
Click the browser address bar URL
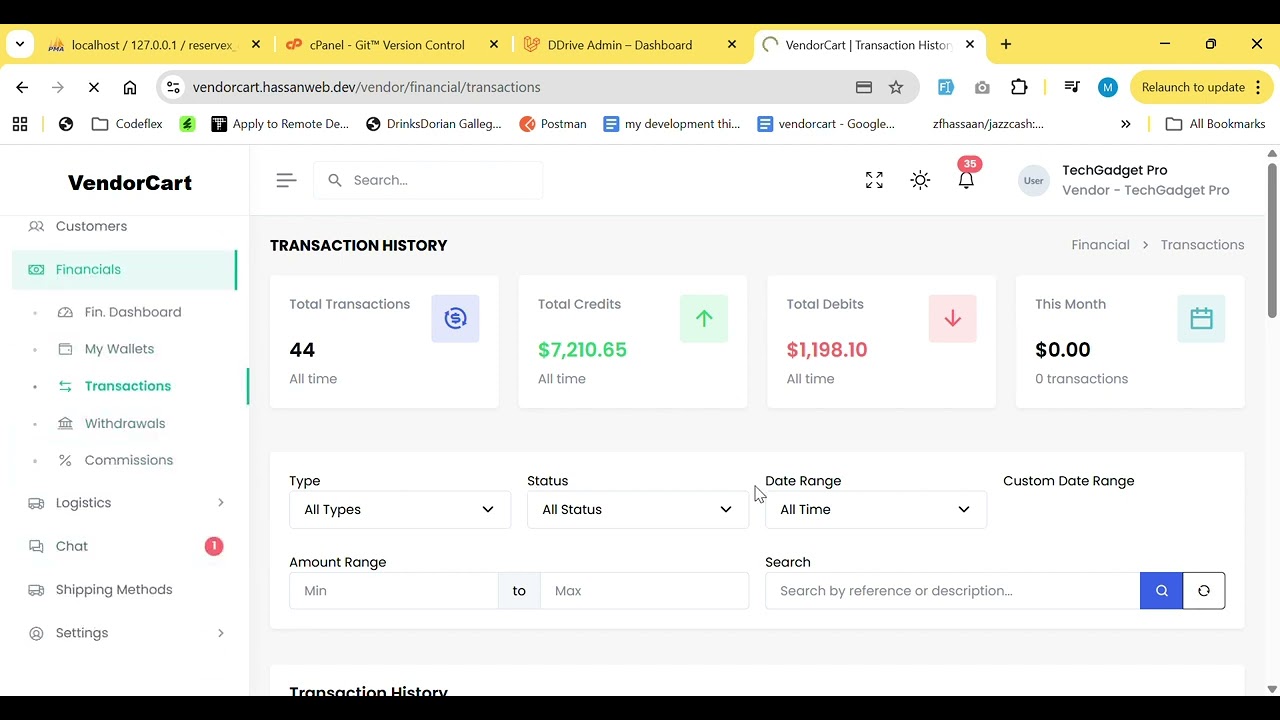pyautogui.click(x=366, y=87)
